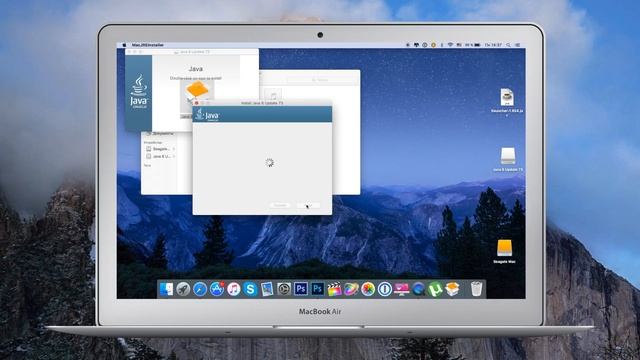640x360 pixels.
Task: Select Seagate Mac drive on desktop
Action: [504, 248]
